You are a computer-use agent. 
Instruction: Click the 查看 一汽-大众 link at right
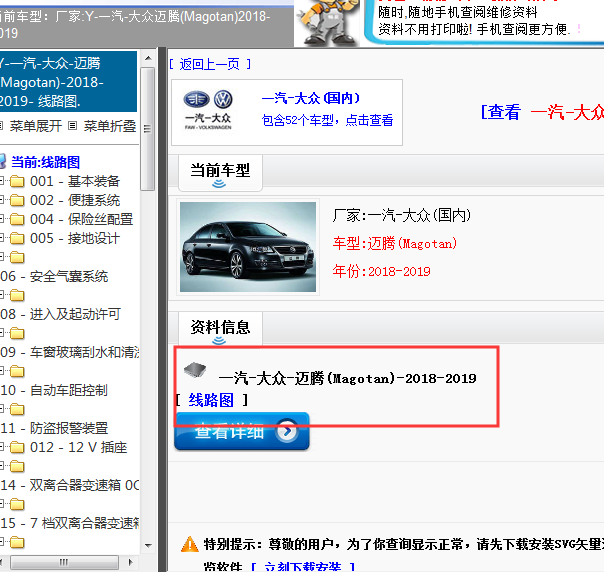coord(542,112)
